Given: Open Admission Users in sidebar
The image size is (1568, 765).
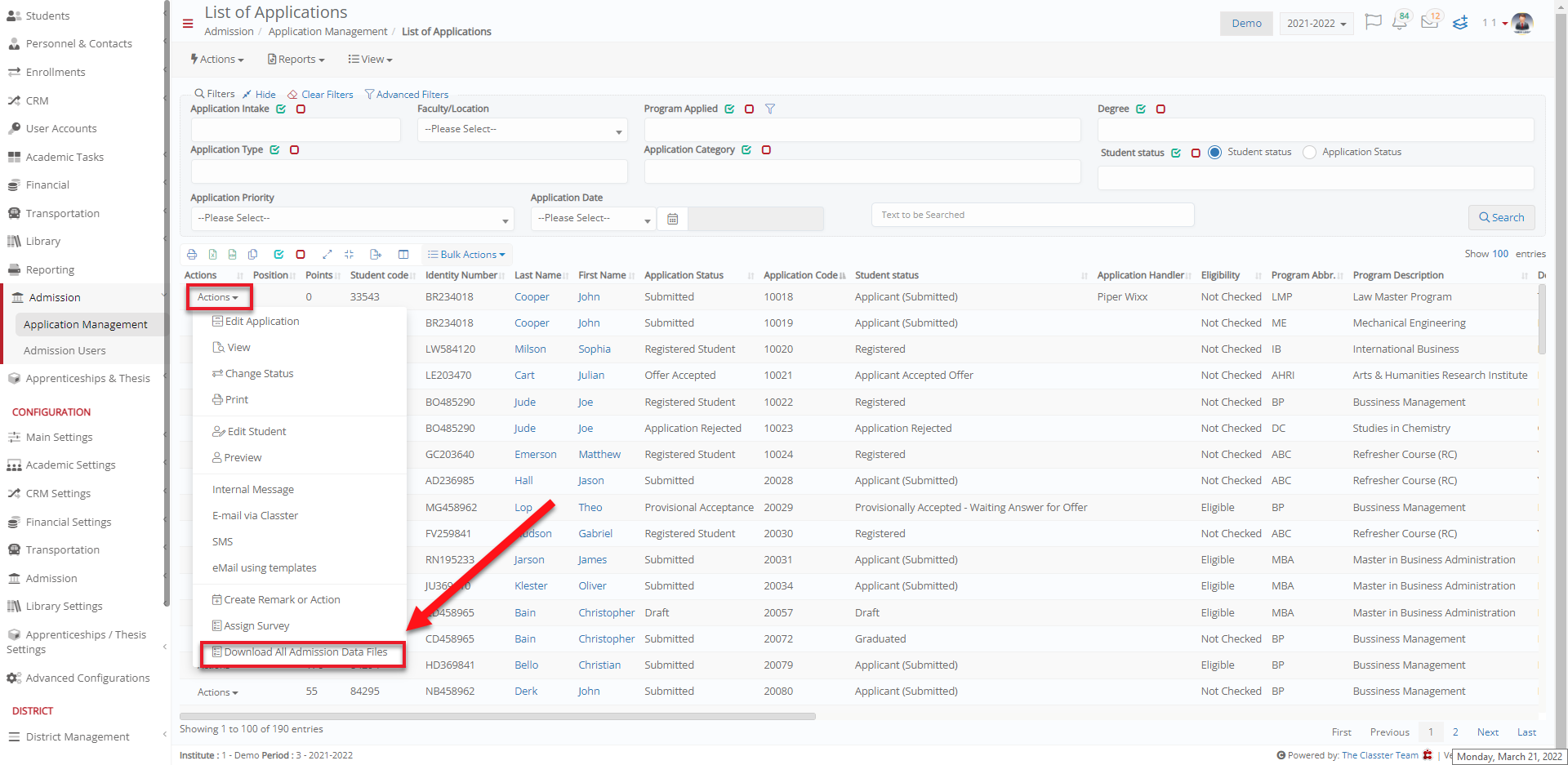Looking at the screenshot, I should (65, 350).
